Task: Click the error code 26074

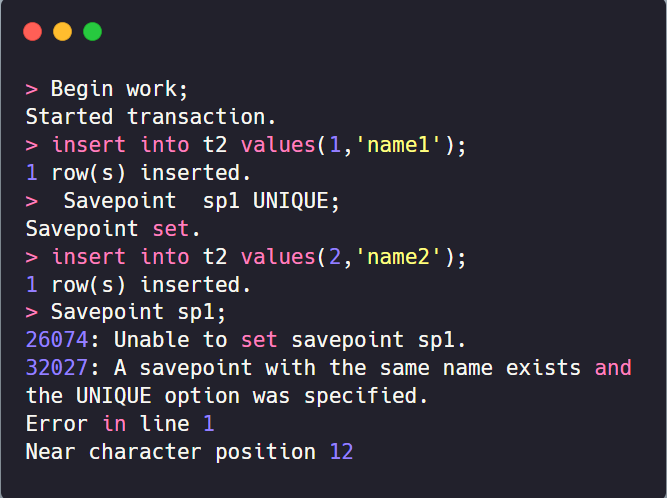Action: coord(57,340)
